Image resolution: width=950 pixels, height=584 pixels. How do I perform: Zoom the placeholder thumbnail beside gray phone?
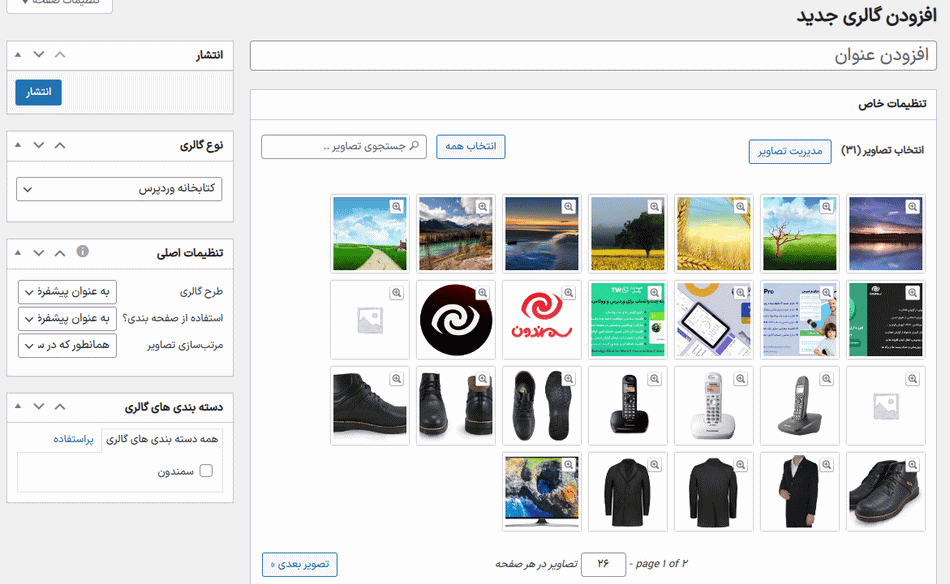(x=912, y=379)
